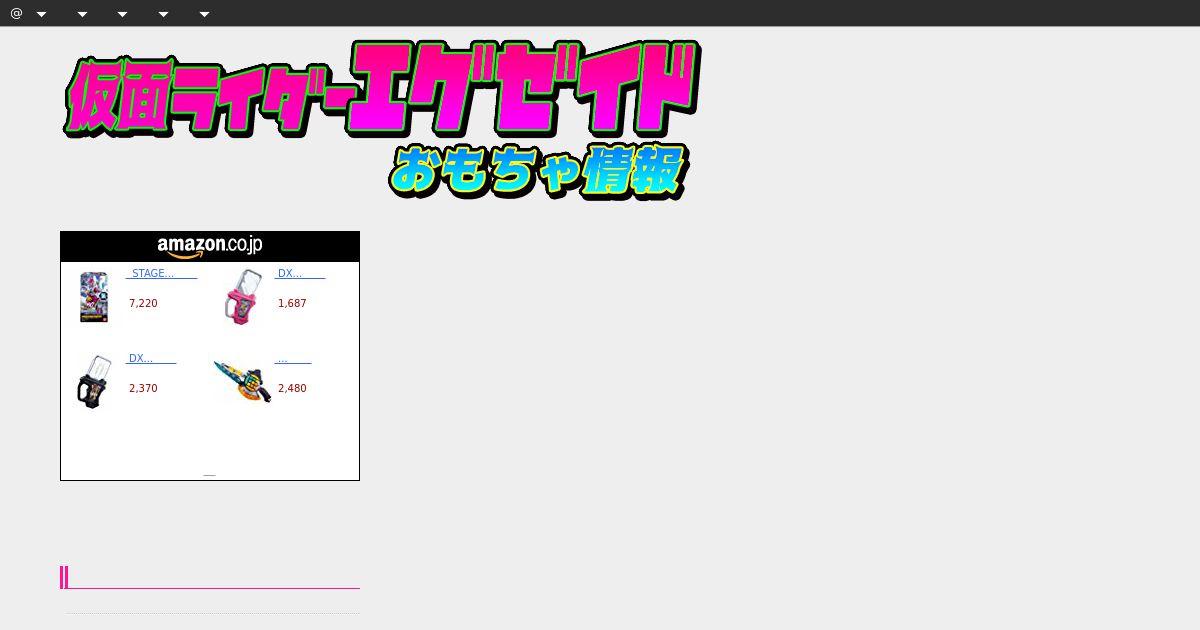Open the second dropdown arrow in the top bar

82,14
